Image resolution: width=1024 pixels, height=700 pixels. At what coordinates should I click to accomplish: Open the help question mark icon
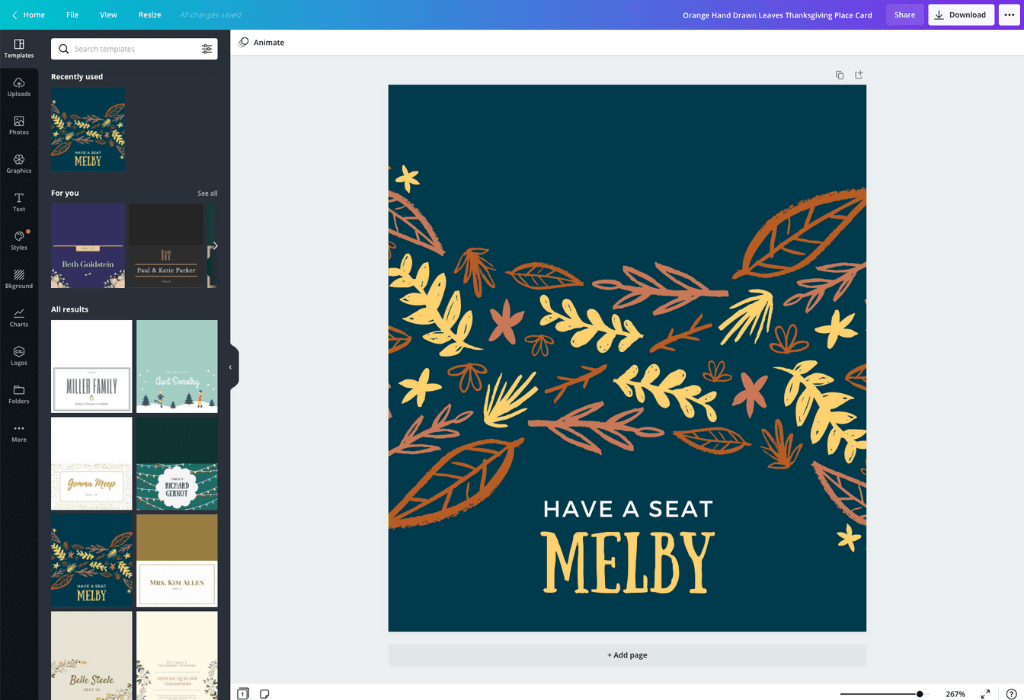point(1011,694)
